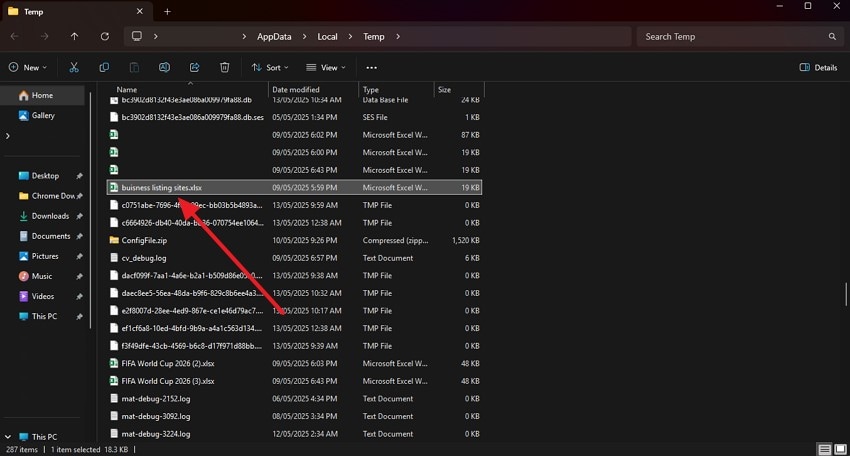
Task: Navigate up one folder level
Action: pyautogui.click(x=74, y=36)
